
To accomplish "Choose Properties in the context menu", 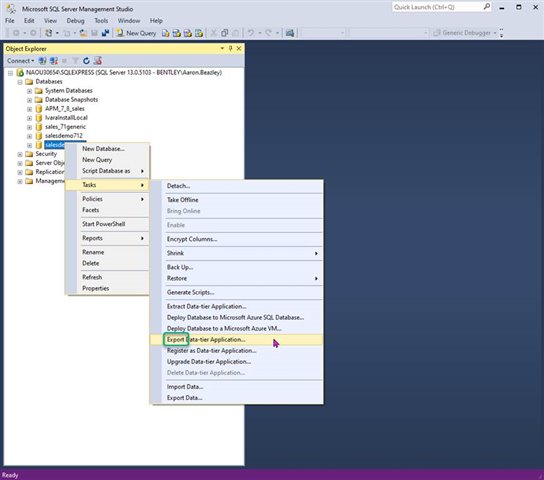I will tap(107, 288).
